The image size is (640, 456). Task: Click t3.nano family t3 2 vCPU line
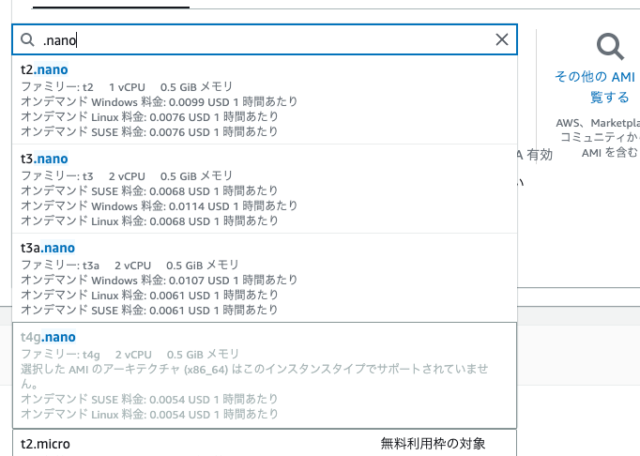click(127, 176)
